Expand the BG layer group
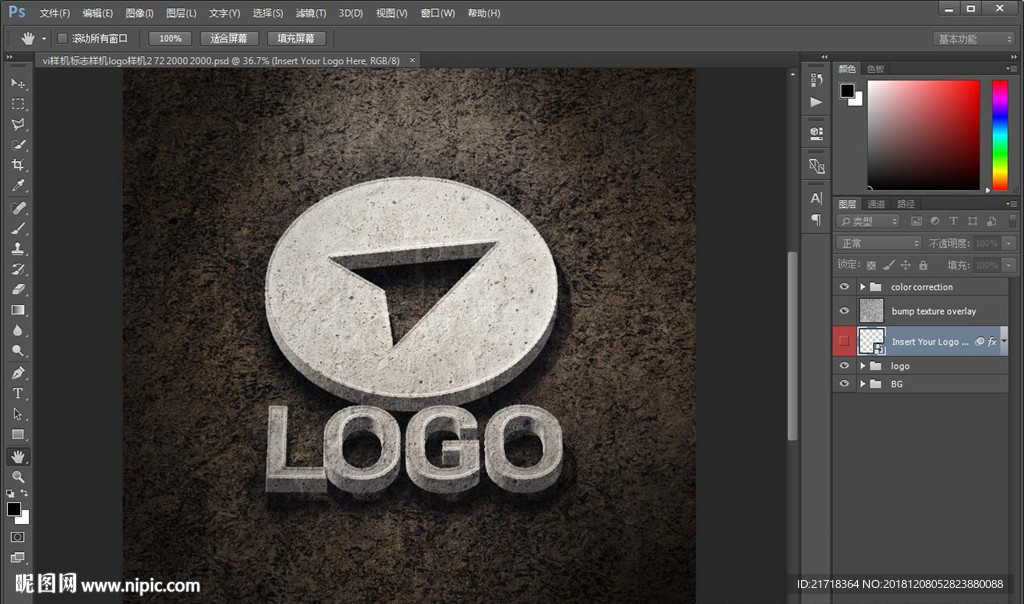 [x=862, y=384]
